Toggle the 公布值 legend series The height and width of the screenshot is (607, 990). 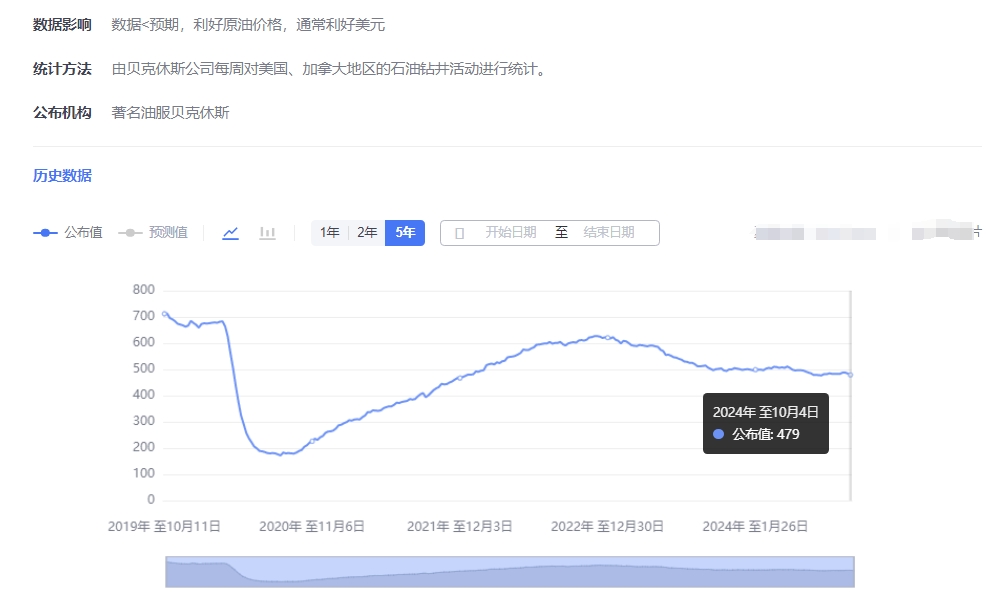pos(68,233)
